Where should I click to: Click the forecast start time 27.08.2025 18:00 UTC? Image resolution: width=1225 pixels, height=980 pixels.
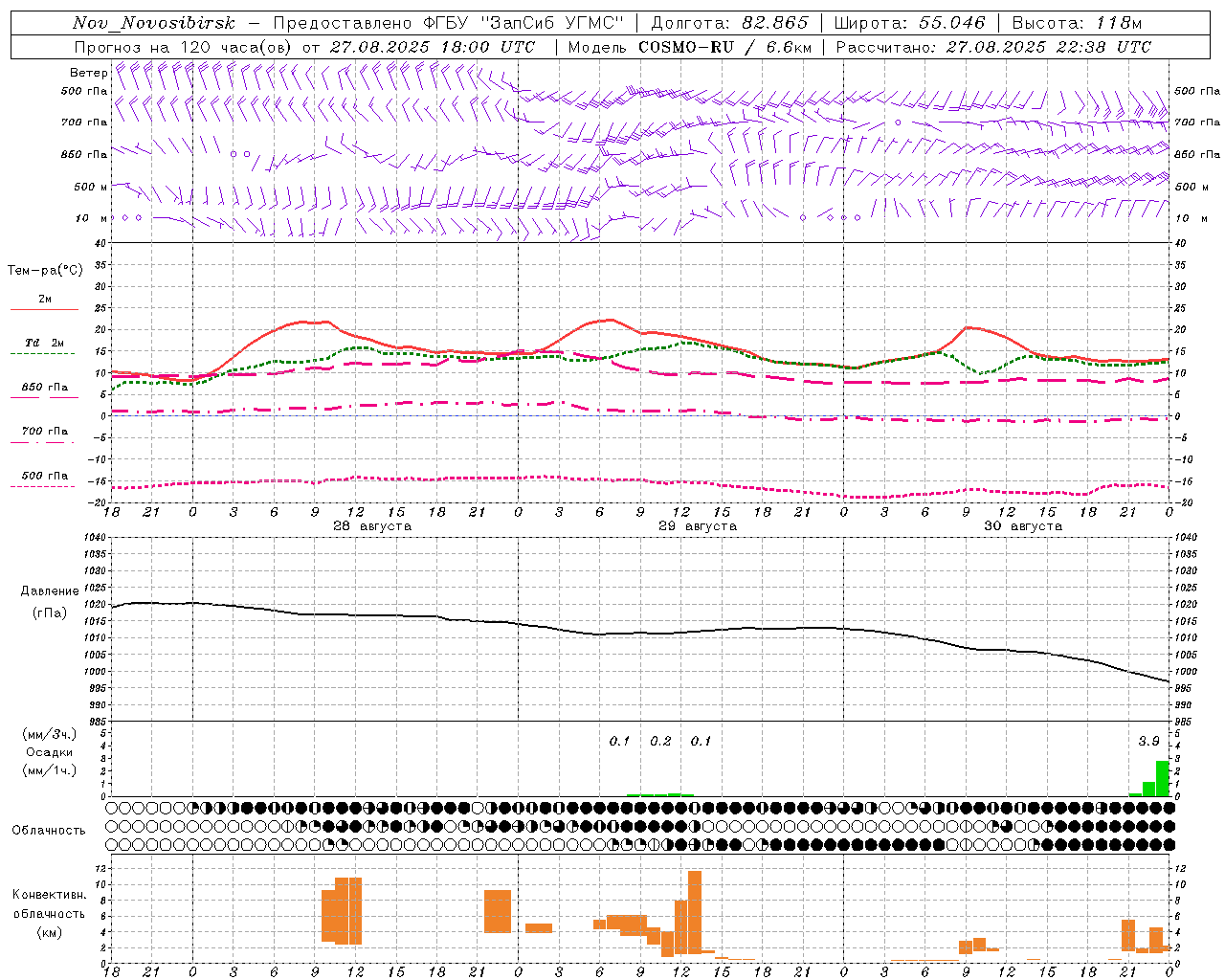(433, 47)
